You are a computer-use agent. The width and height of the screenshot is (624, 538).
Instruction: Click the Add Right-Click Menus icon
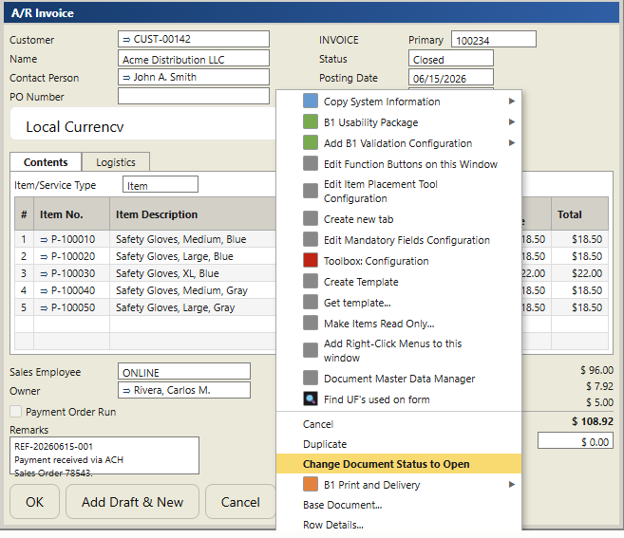pos(310,350)
